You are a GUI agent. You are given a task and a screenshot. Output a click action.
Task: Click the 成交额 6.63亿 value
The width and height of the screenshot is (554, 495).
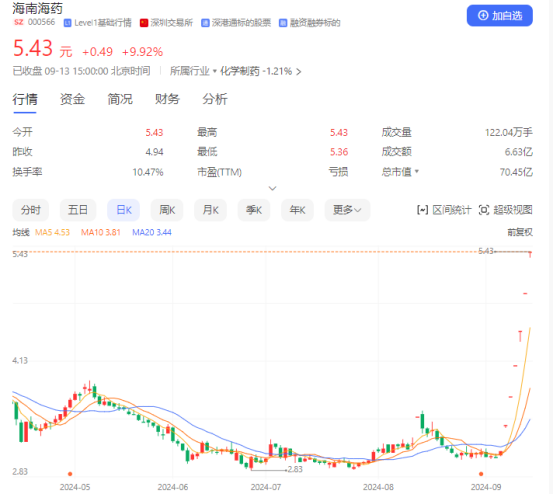518,152
